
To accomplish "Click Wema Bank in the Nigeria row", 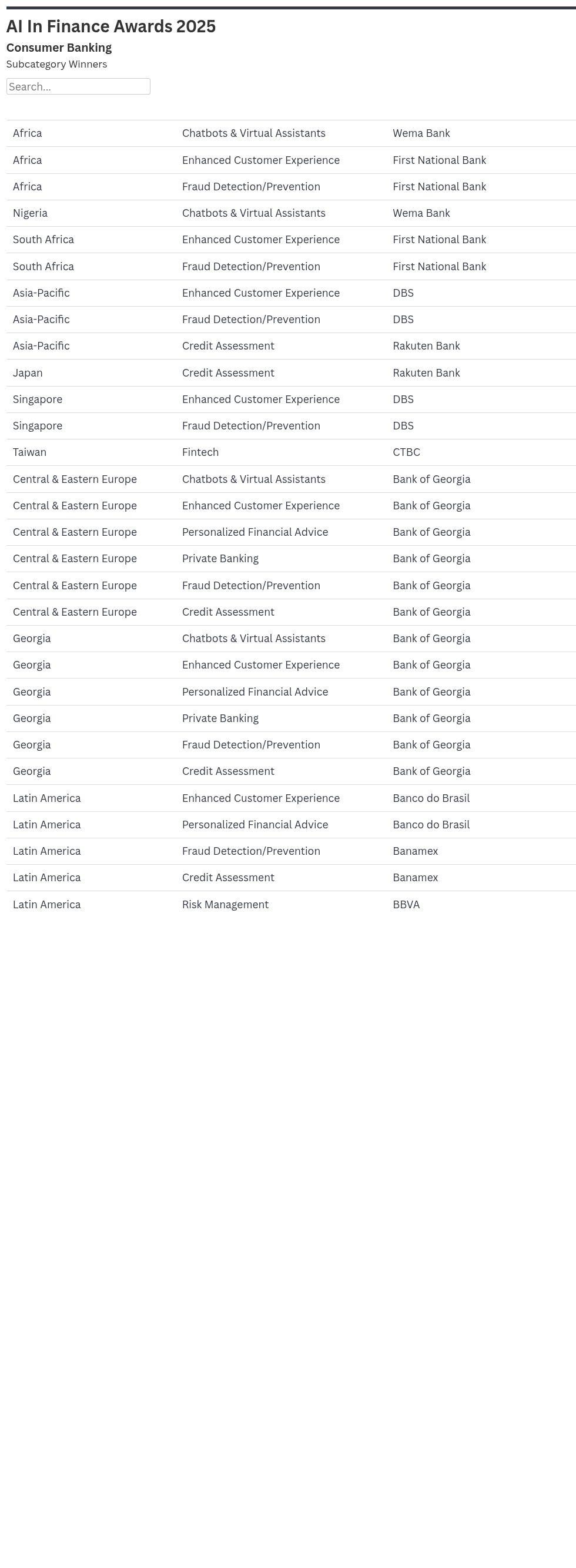I will point(421,213).
